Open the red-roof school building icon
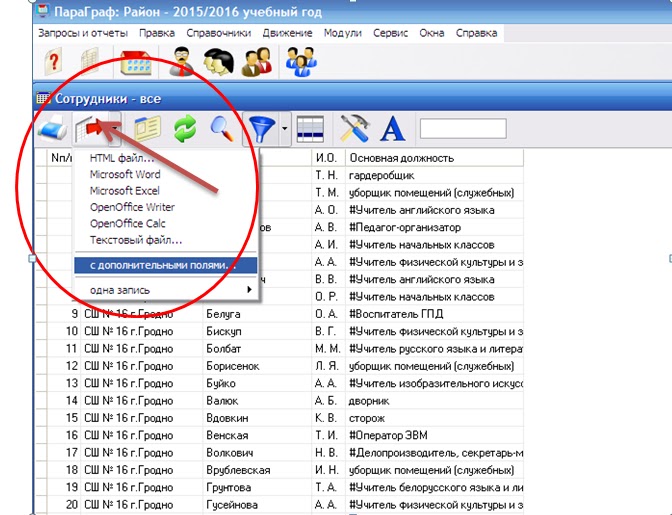The image size is (672, 515). coord(135,63)
